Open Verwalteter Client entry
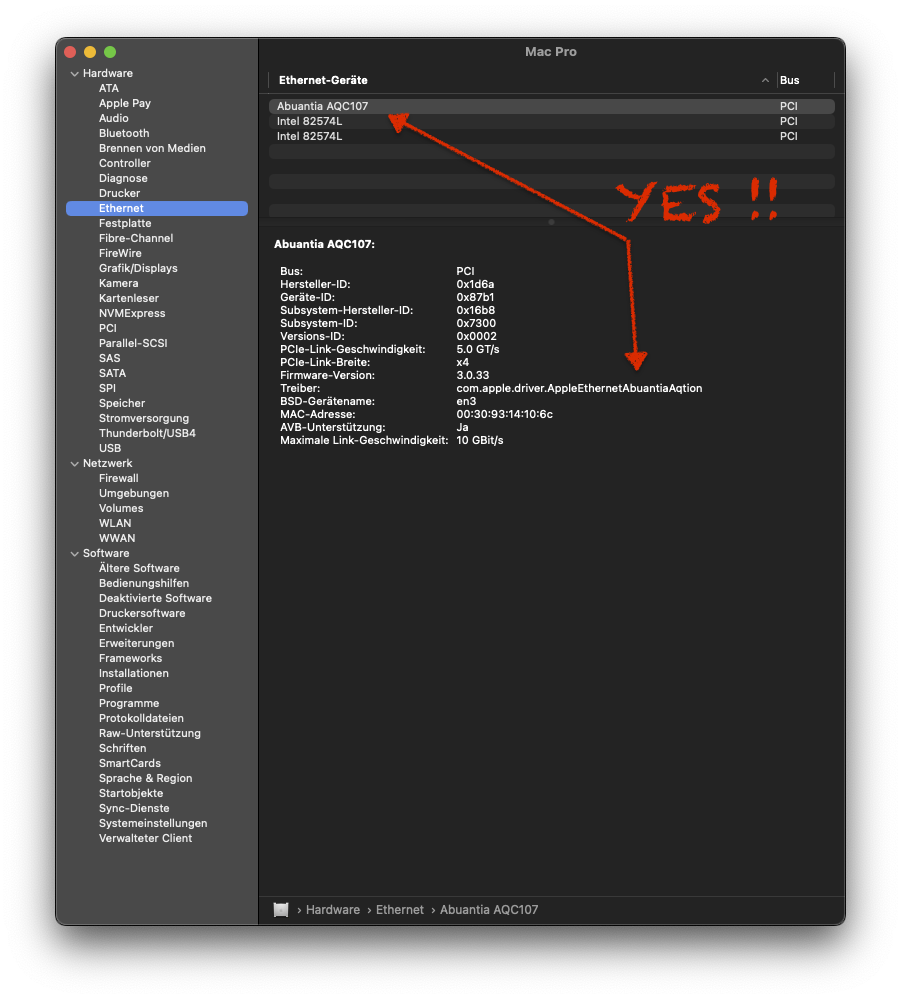This screenshot has width=901, height=999. [x=145, y=838]
